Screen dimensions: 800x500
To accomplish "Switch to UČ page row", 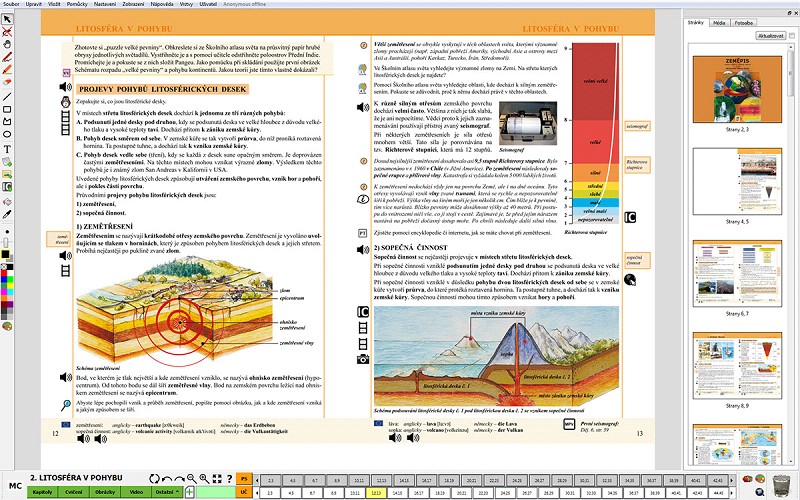I will click(x=244, y=492).
